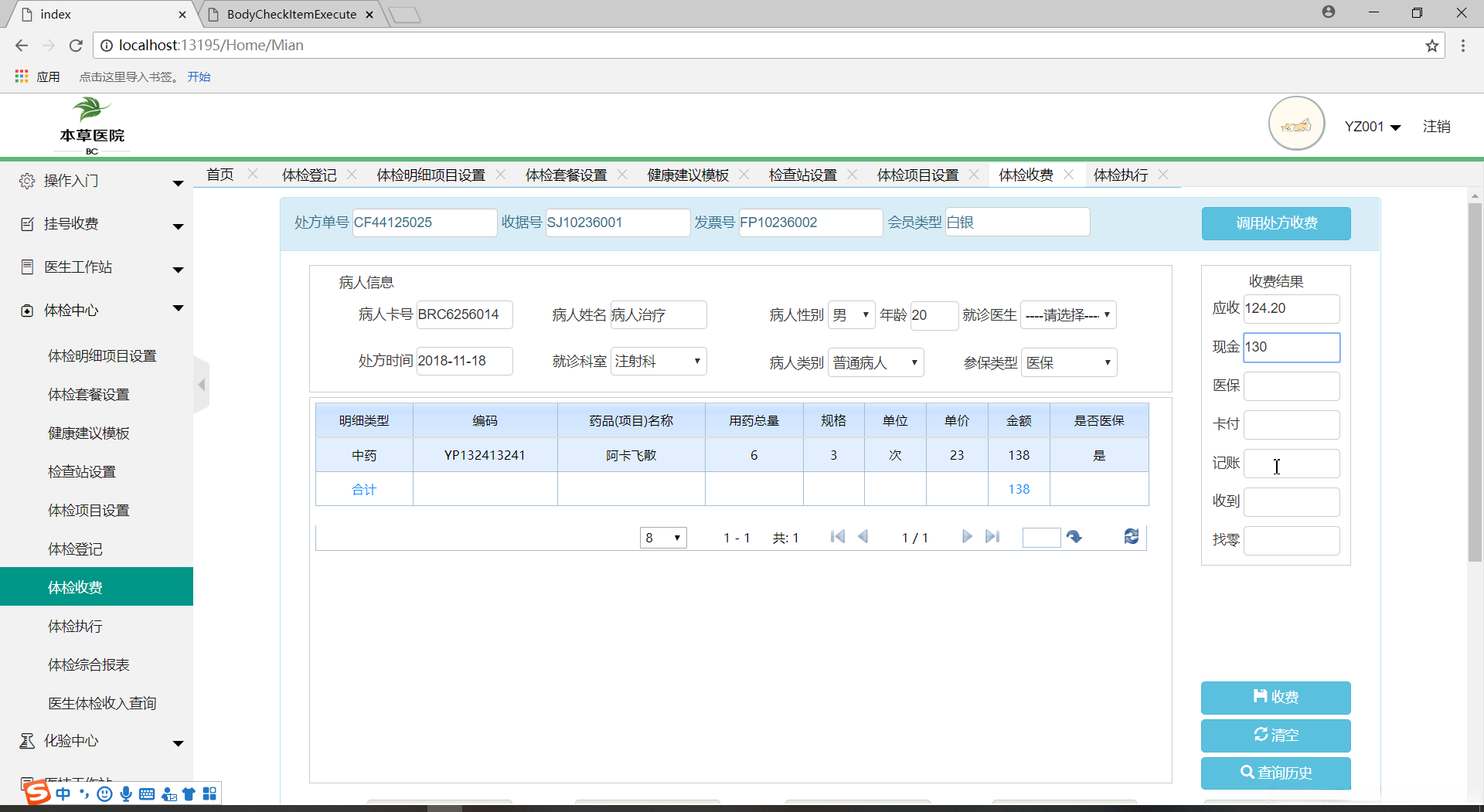Image resolution: width=1484 pixels, height=812 pixels.
Task: Click the 调用处方收费 button
Action: point(1275,223)
